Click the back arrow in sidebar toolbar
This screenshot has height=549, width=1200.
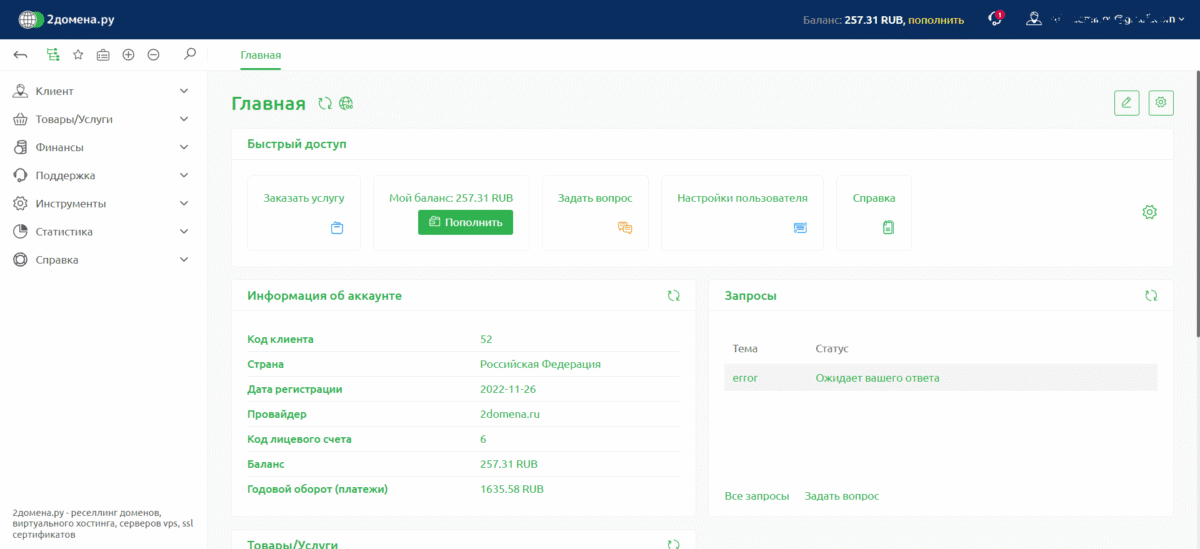click(20, 55)
